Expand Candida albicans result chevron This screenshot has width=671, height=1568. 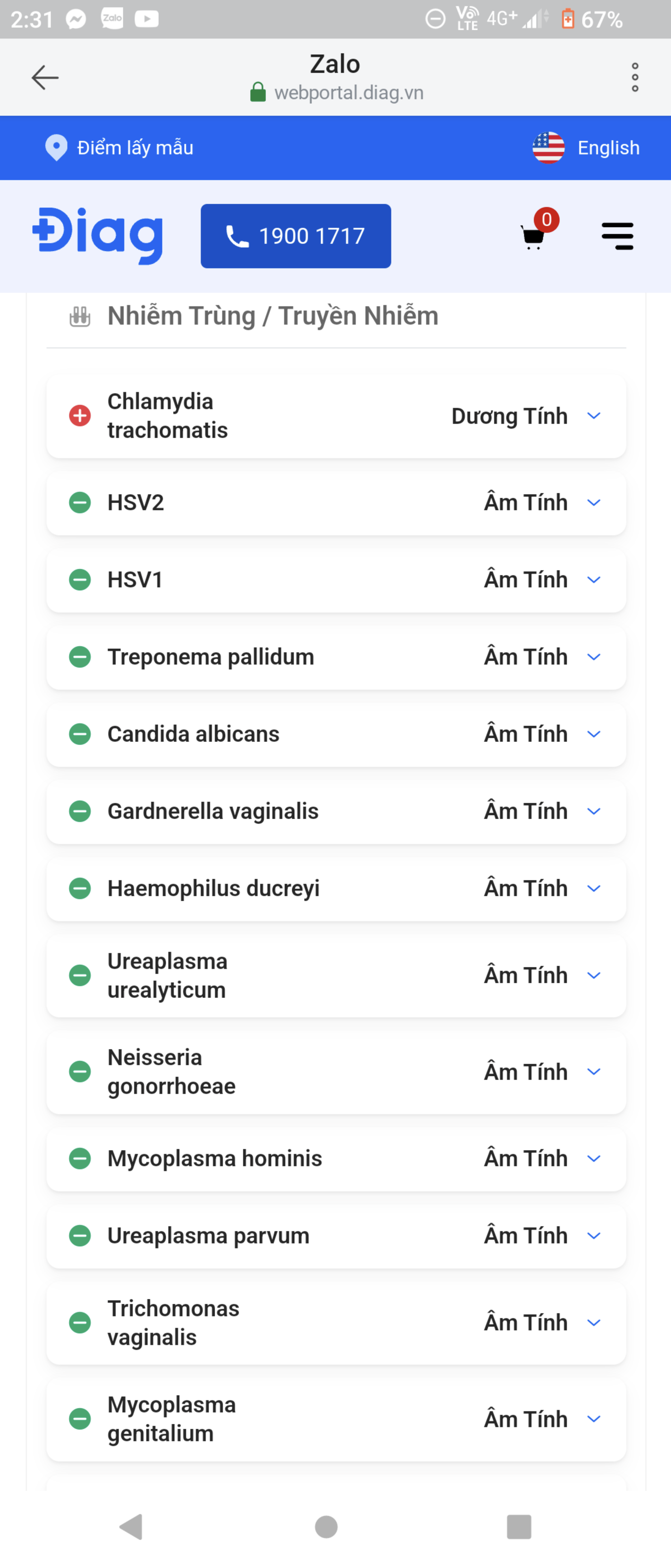(593, 734)
